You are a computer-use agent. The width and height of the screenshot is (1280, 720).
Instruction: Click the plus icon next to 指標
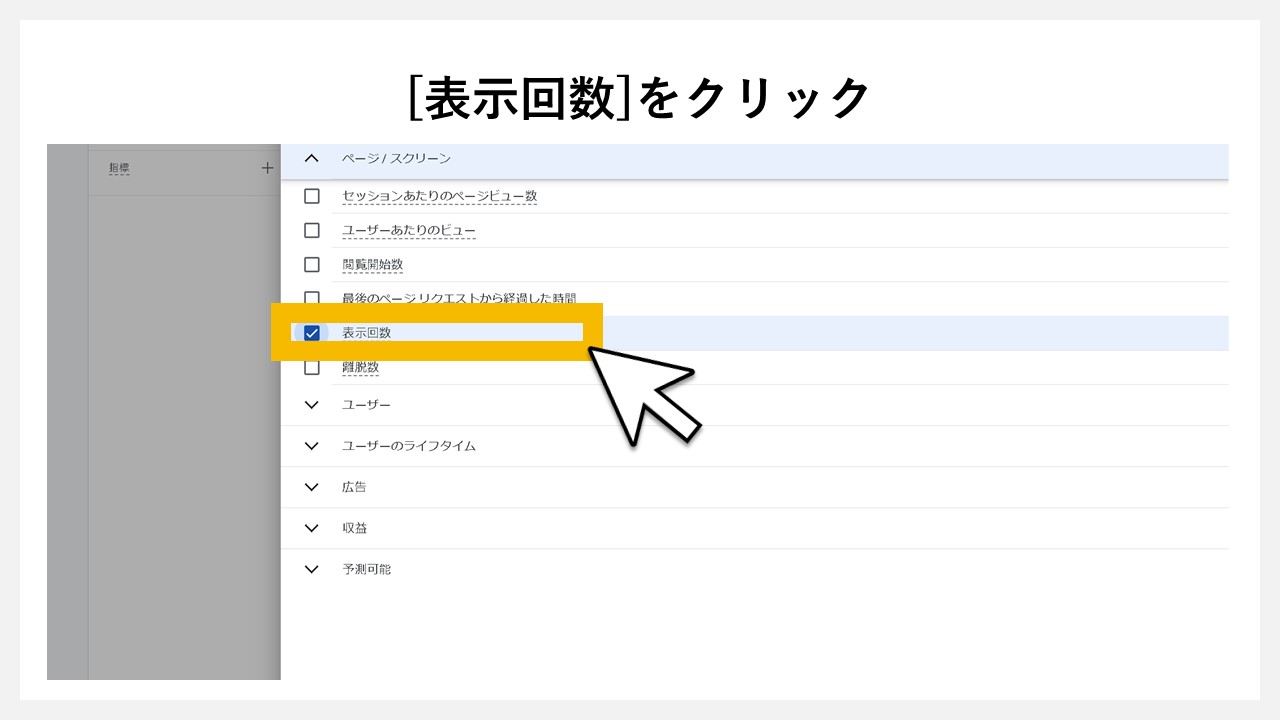point(266,168)
